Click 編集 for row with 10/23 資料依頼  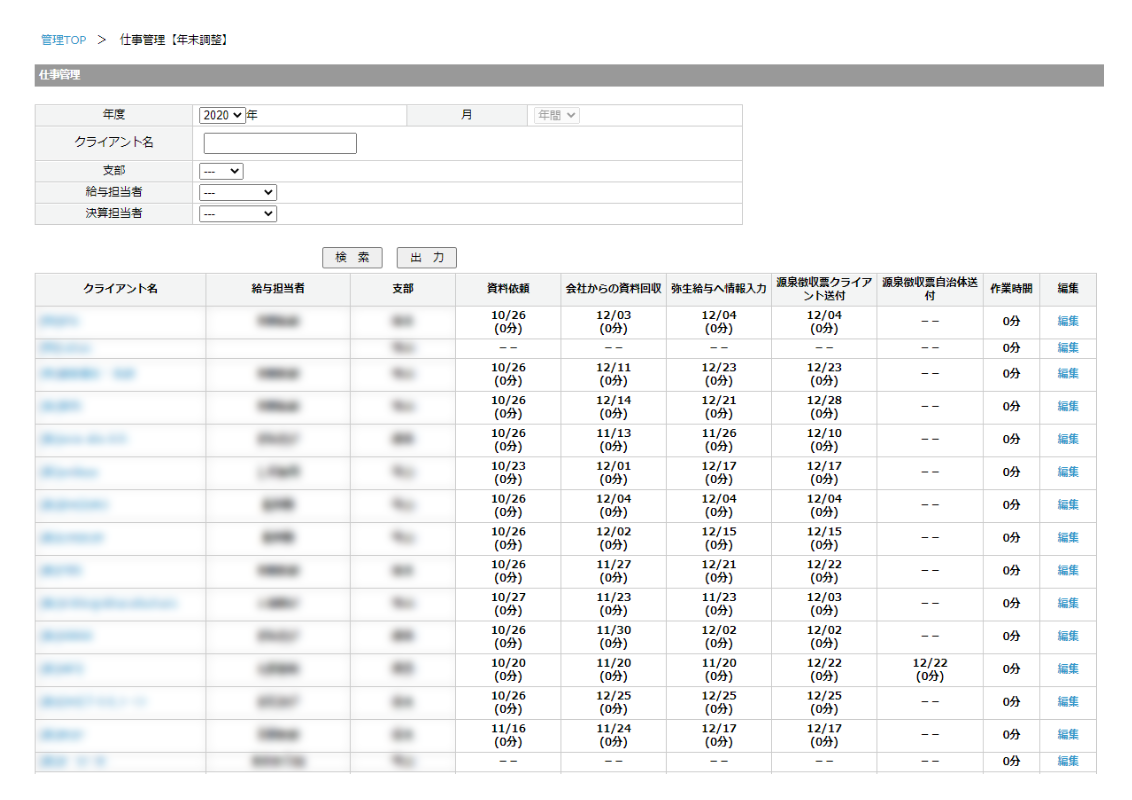(1068, 471)
